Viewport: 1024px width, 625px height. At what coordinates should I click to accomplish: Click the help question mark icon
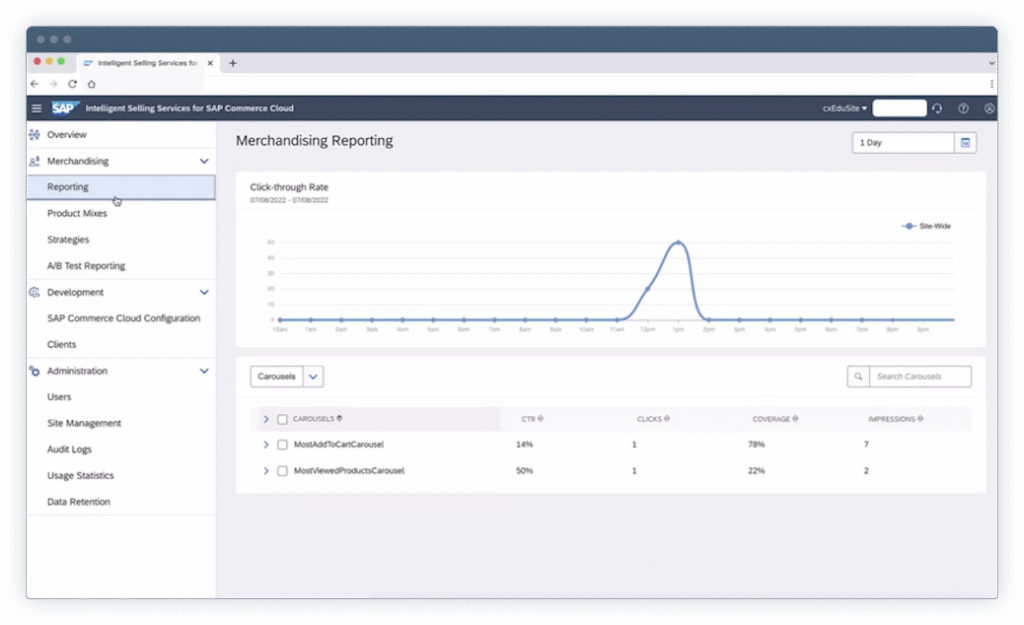963,108
